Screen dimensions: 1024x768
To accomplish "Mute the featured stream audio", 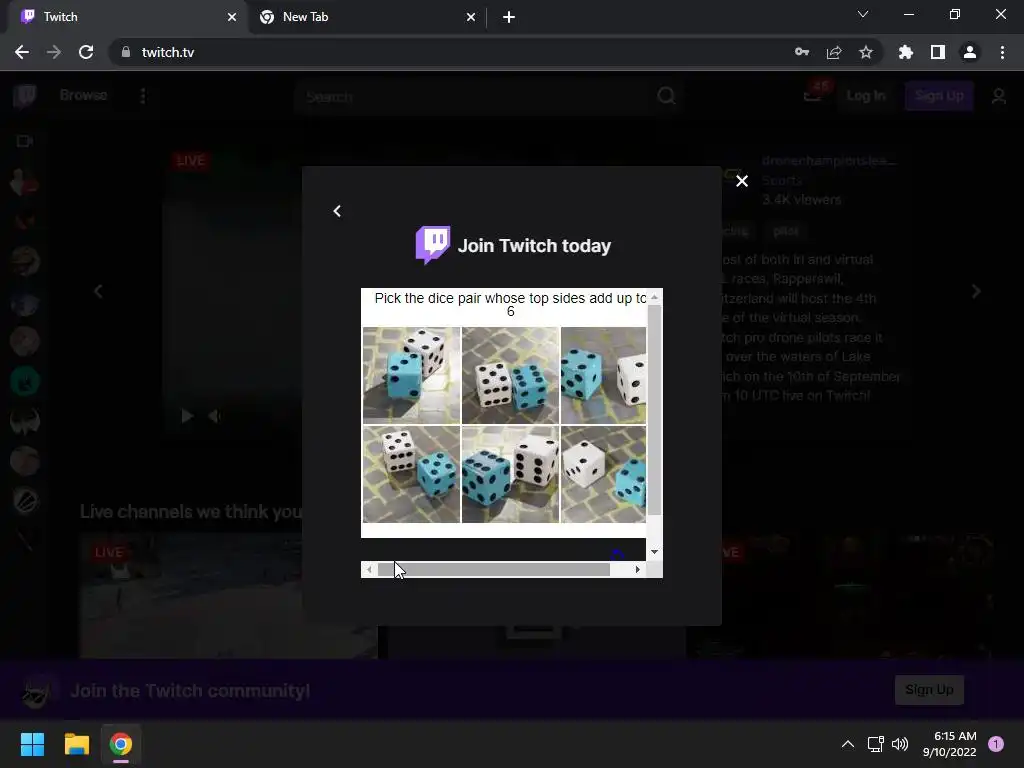I will 214,416.
